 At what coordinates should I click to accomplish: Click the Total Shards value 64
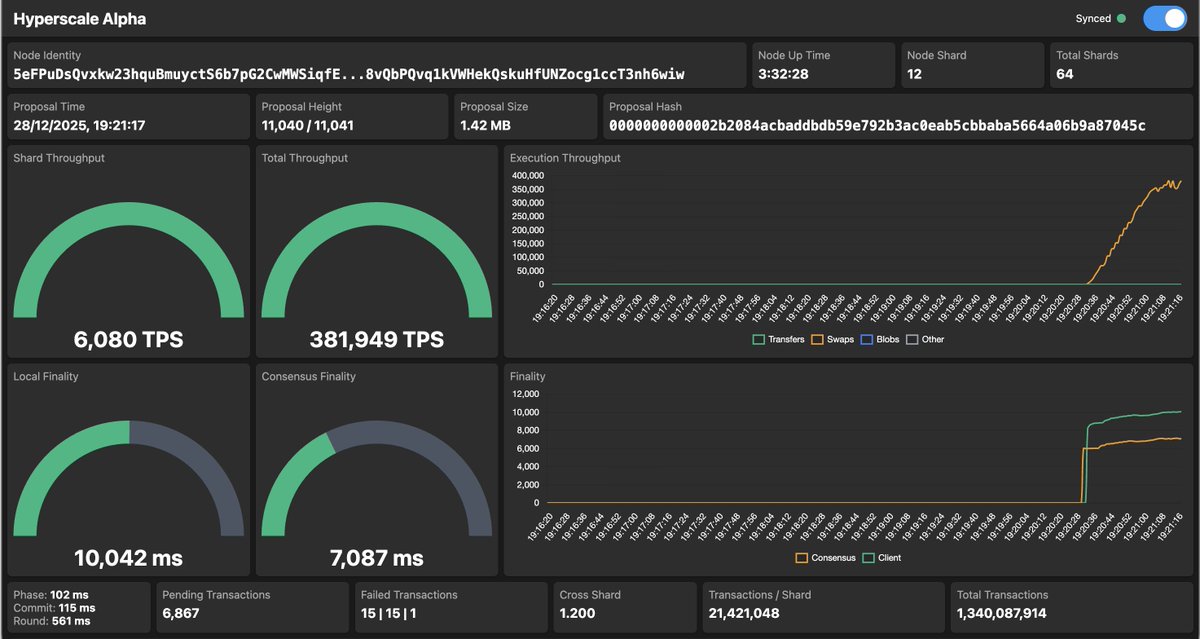[x=1065, y=74]
